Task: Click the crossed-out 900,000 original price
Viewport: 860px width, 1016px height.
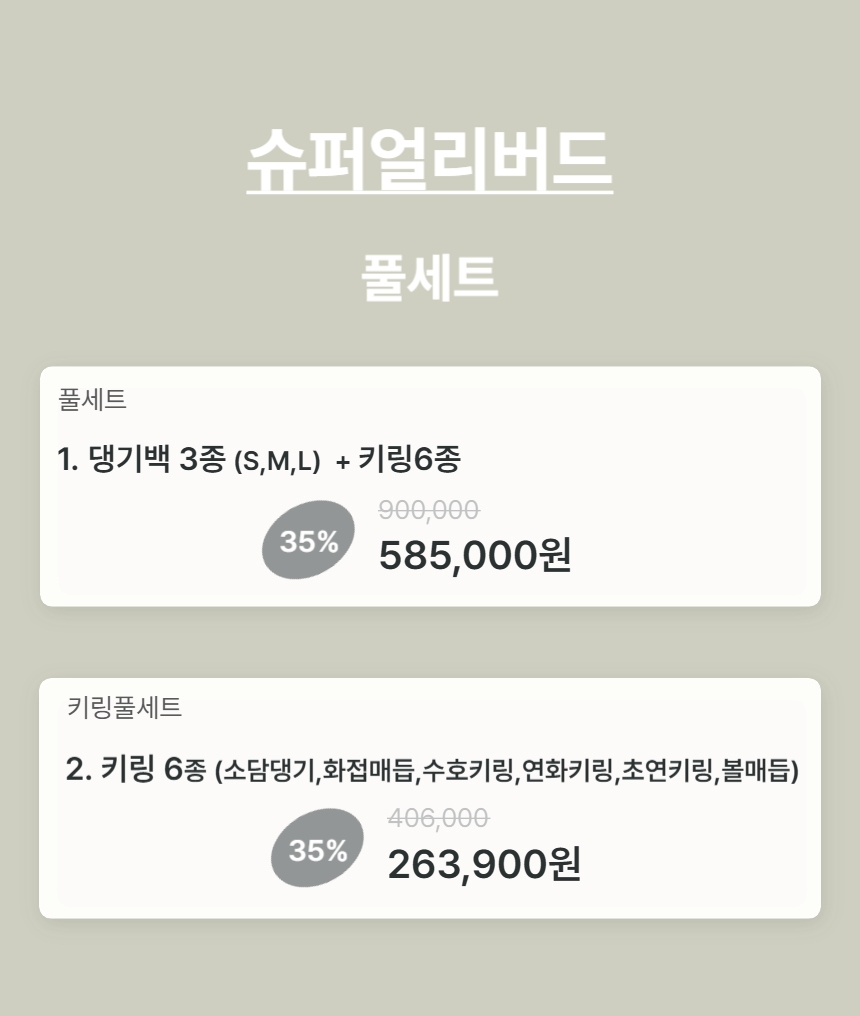Action: click(x=429, y=510)
